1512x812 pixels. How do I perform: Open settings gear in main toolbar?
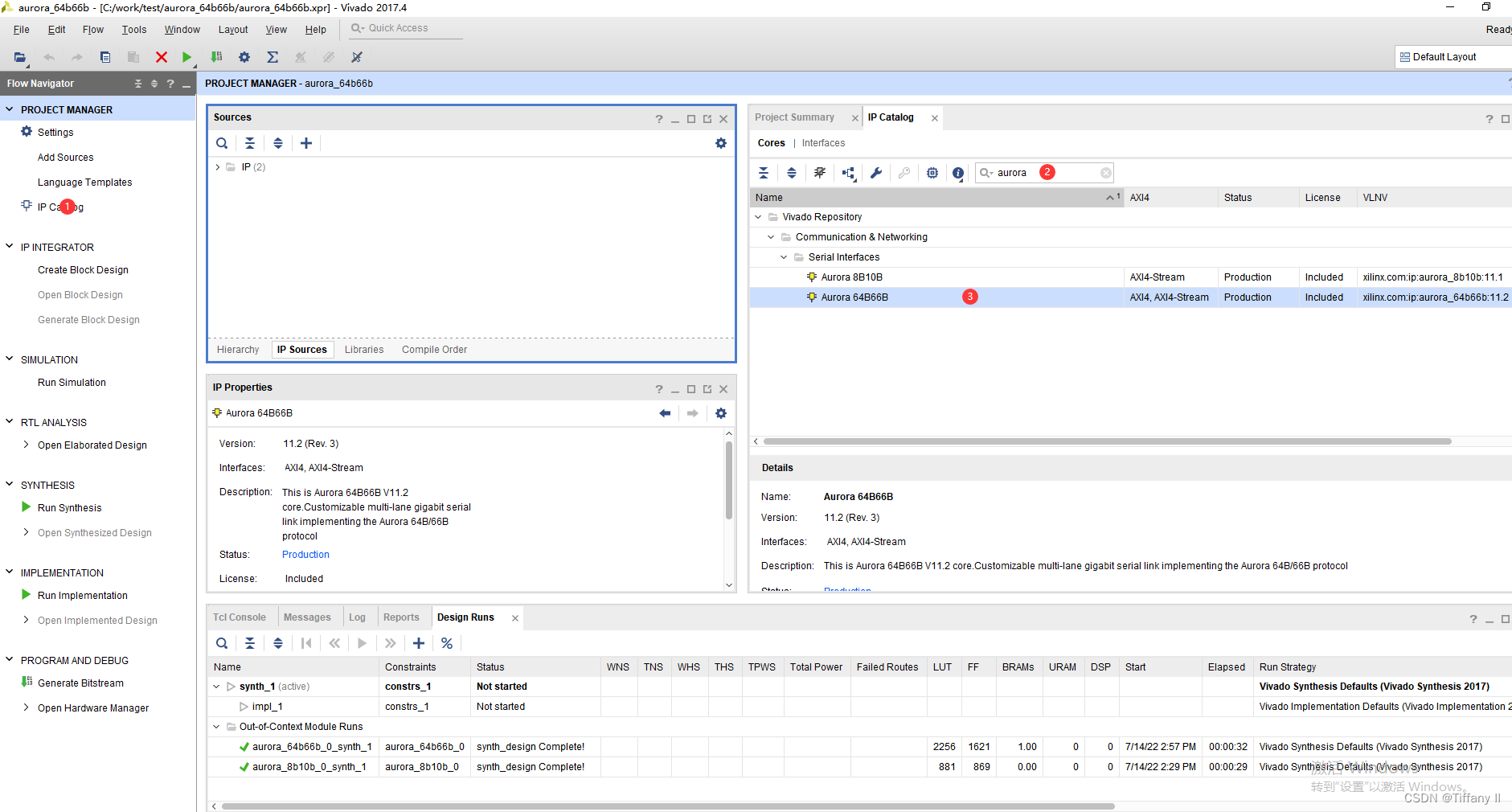click(x=244, y=57)
